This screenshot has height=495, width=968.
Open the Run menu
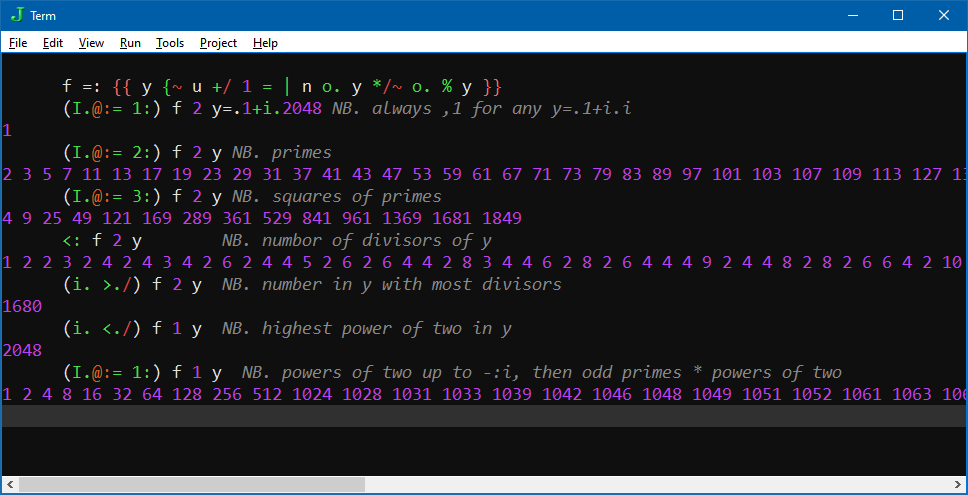point(130,43)
